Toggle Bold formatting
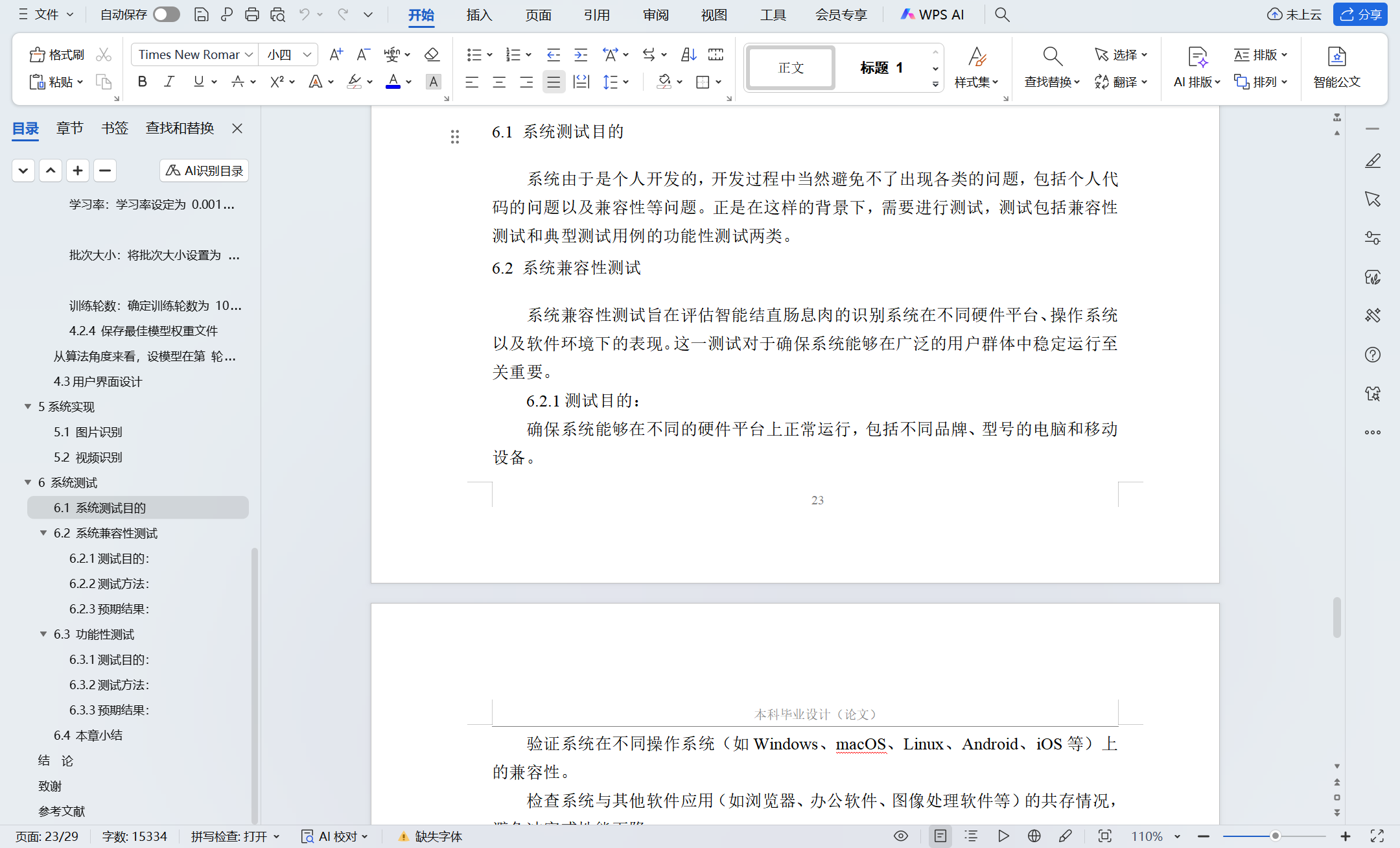Image resolution: width=1400 pixels, height=848 pixels. click(x=143, y=82)
